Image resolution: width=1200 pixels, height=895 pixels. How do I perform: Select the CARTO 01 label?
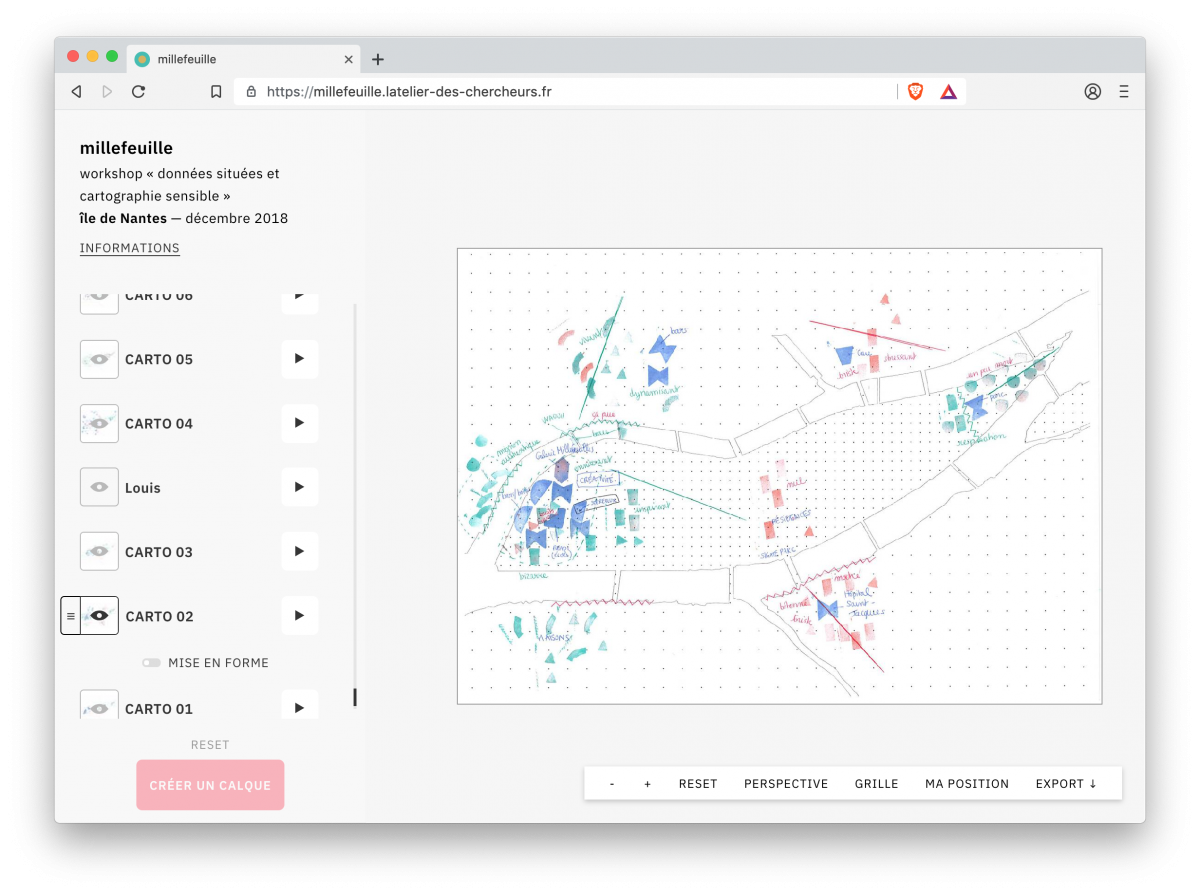click(x=159, y=709)
